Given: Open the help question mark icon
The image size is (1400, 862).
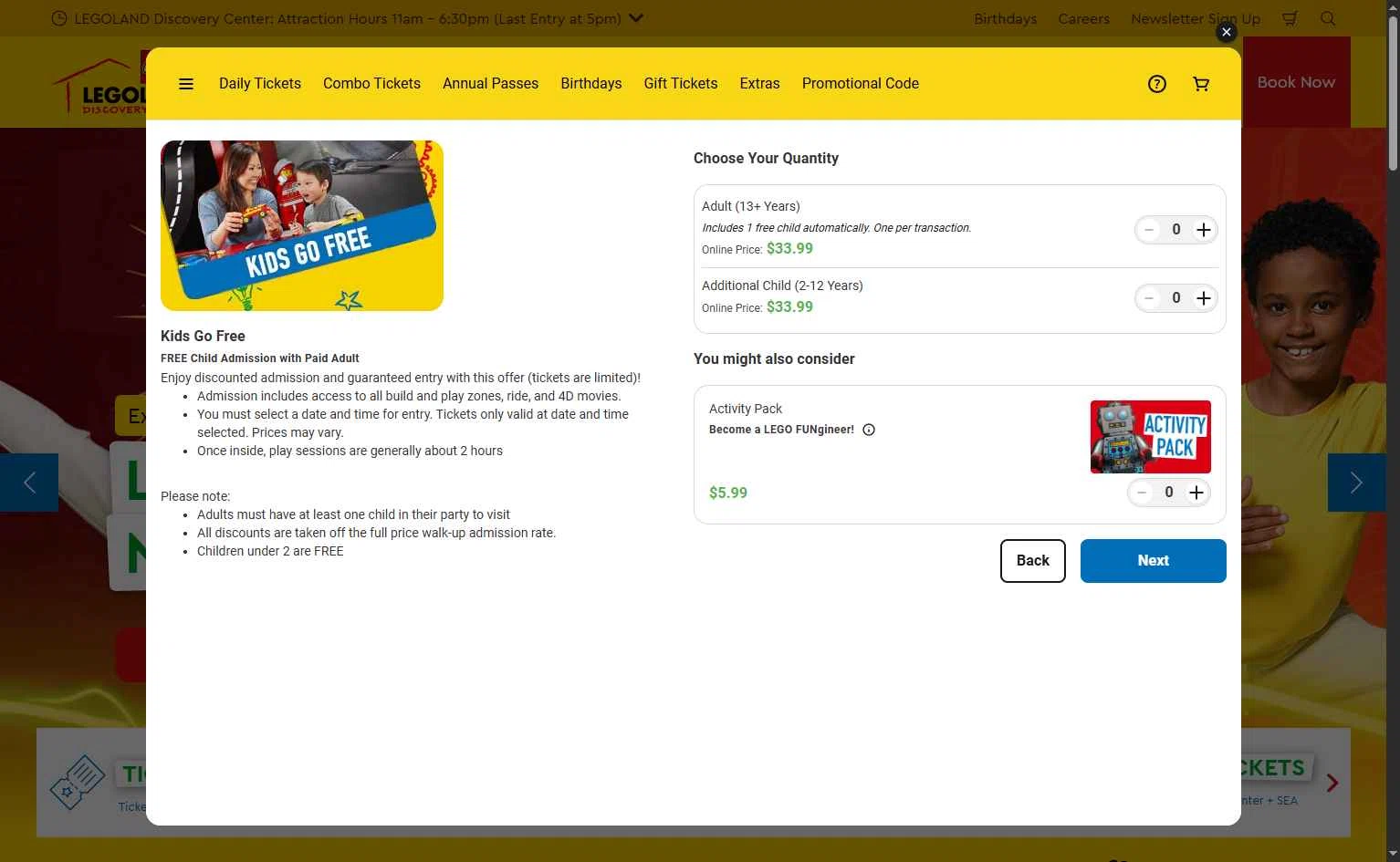Looking at the screenshot, I should coord(1157,84).
